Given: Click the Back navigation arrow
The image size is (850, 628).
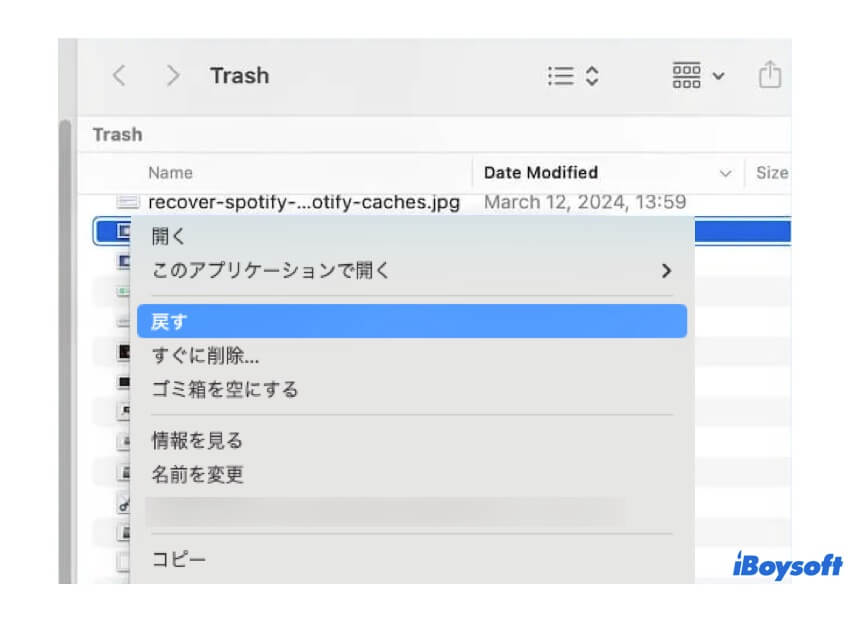Looking at the screenshot, I should [x=119, y=75].
